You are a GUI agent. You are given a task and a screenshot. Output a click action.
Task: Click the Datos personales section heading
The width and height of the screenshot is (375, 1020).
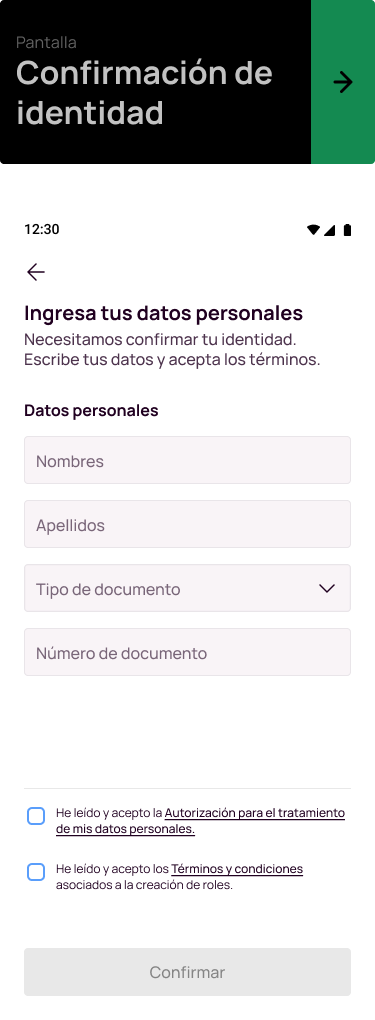coord(91,410)
